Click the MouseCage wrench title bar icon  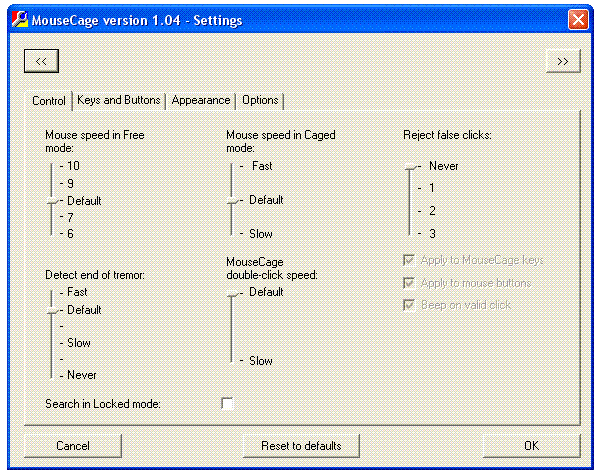click(20, 19)
